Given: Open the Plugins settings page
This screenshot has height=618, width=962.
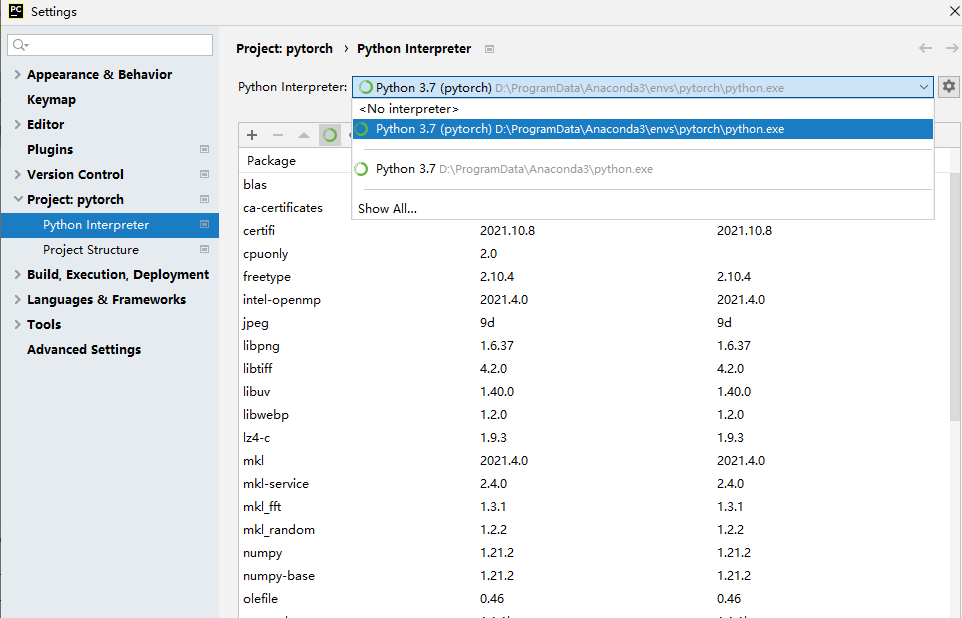Looking at the screenshot, I should (x=50, y=149).
